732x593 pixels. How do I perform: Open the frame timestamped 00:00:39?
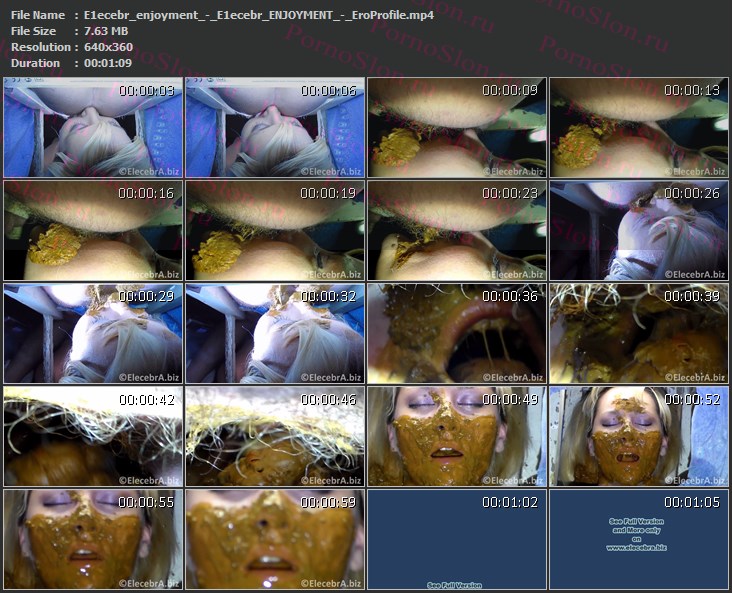click(639, 333)
